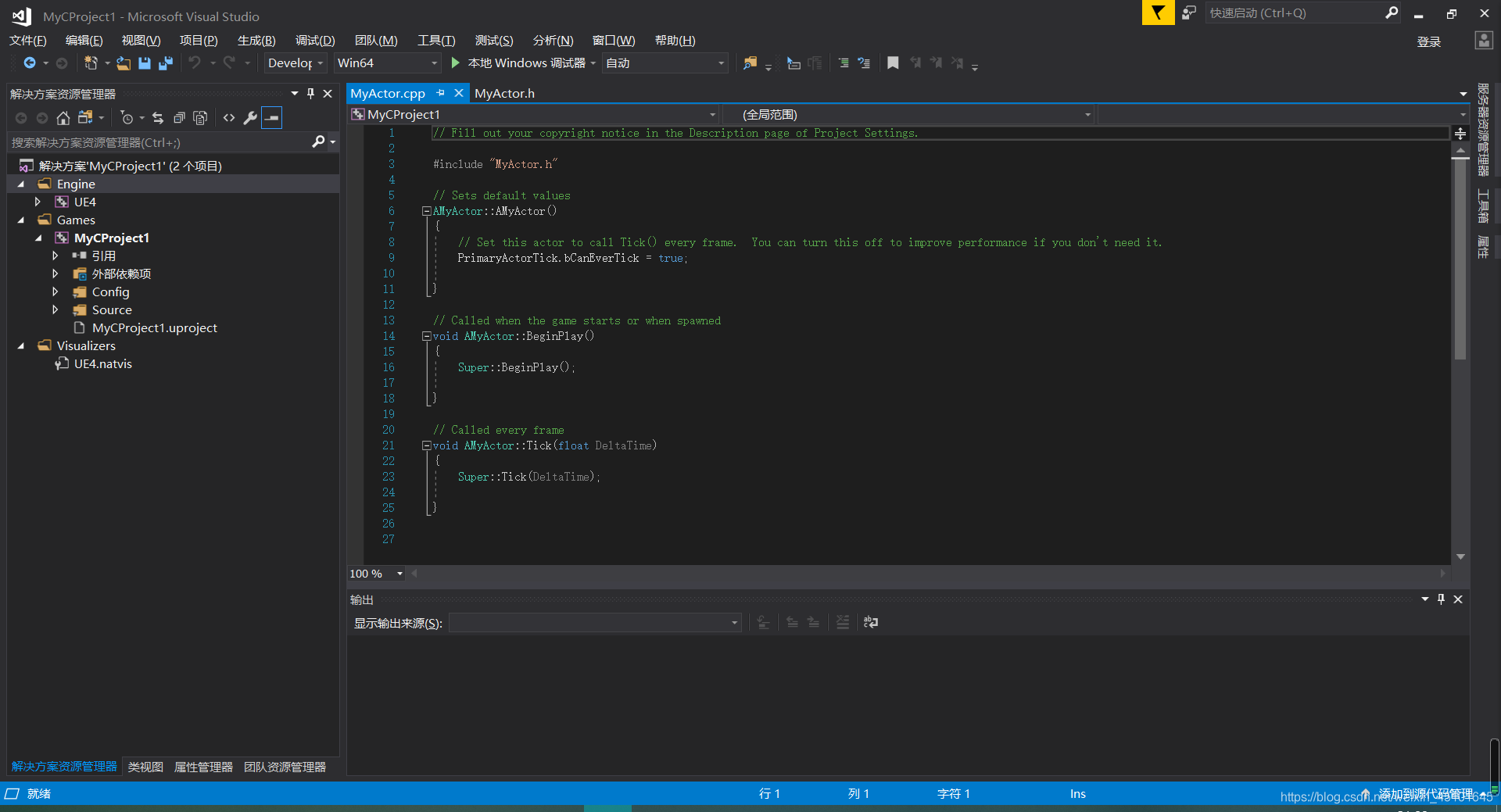Click the comment selection icon in toolbar

pyautogui.click(x=844, y=63)
